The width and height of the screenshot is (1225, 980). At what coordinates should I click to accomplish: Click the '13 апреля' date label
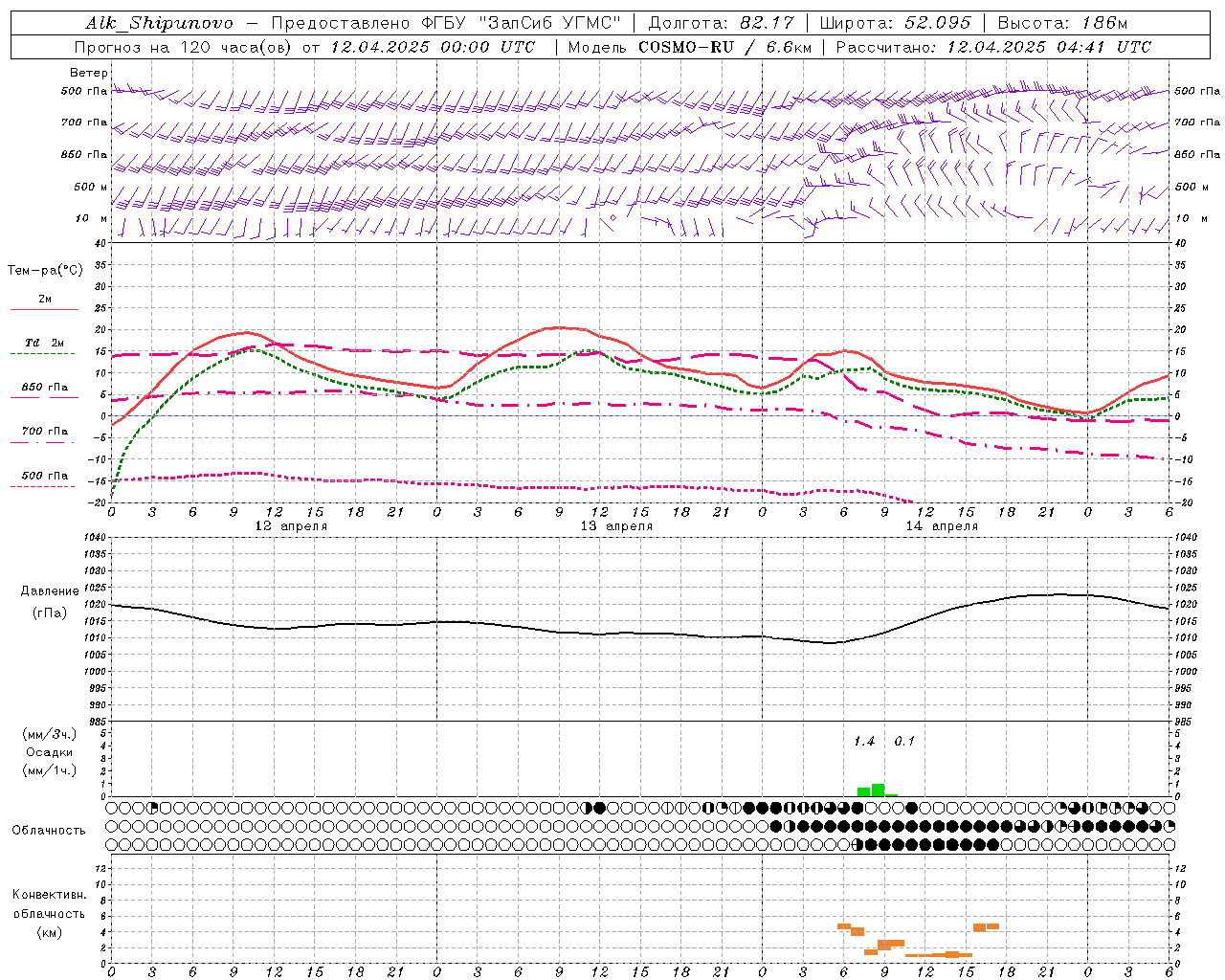point(616,526)
